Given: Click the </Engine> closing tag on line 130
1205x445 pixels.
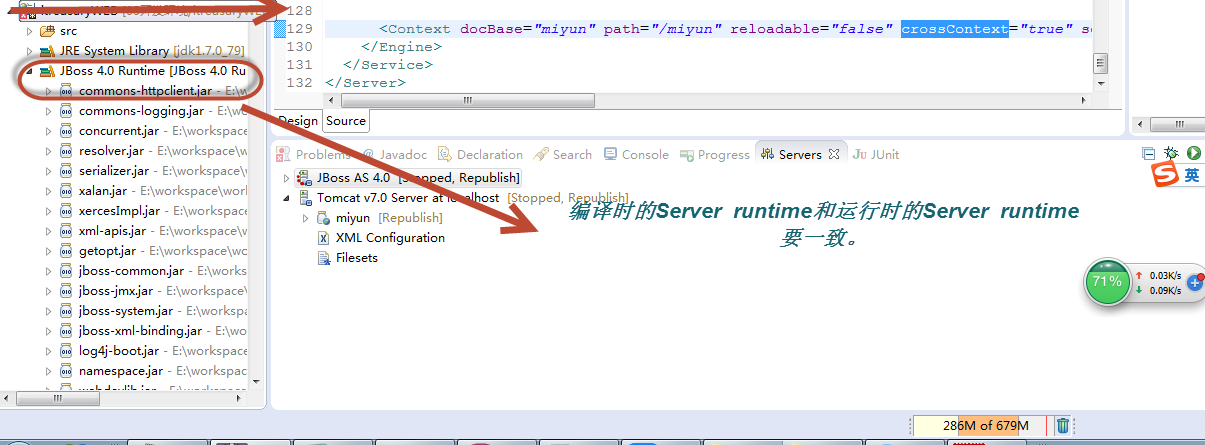Looking at the screenshot, I should pos(400,47).
